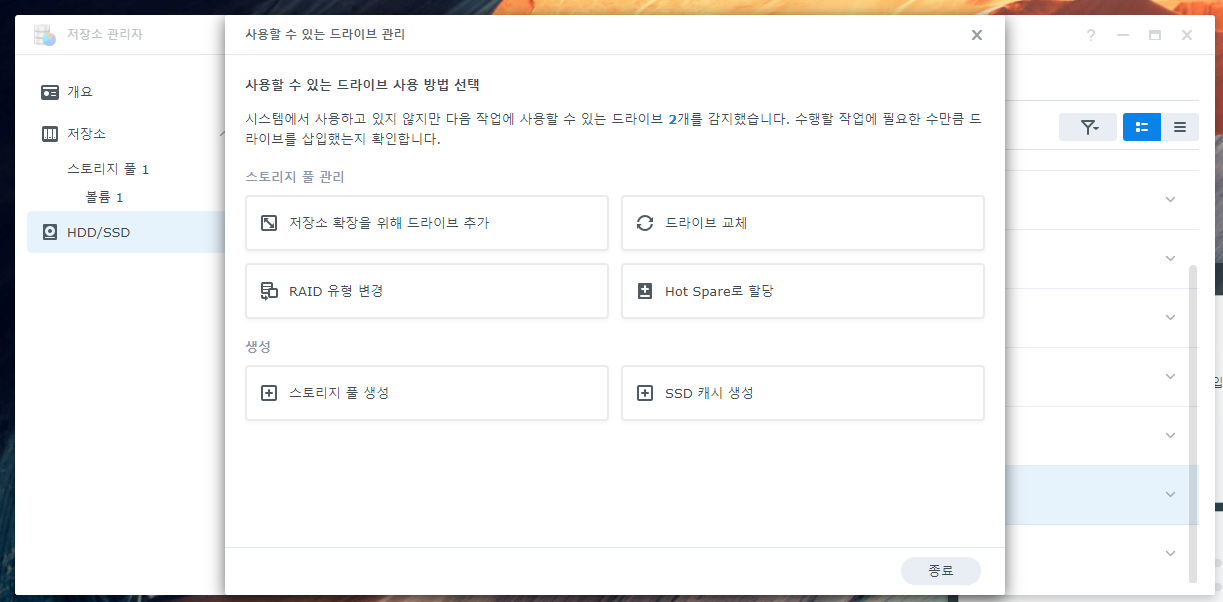Expand the topmost drive row chevron
The image size is (1223, 602).
coord(1170,199)
